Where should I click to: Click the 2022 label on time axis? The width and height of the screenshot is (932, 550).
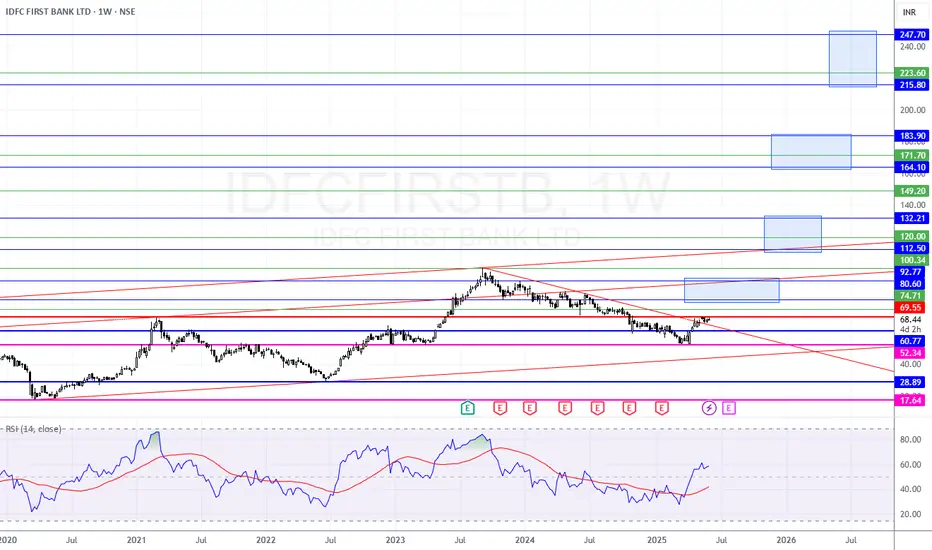pyautogui.click(x=266, y=540)
